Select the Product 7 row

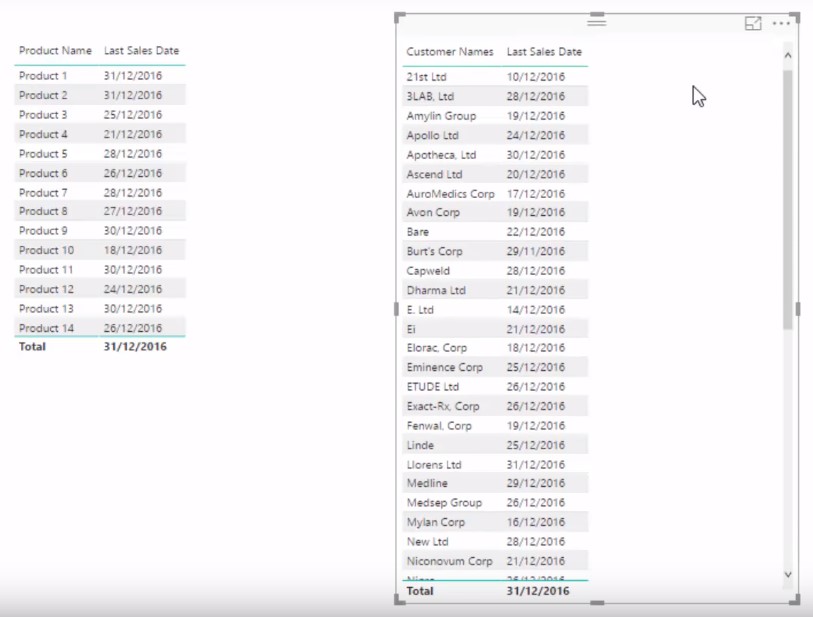coord(100,193)
